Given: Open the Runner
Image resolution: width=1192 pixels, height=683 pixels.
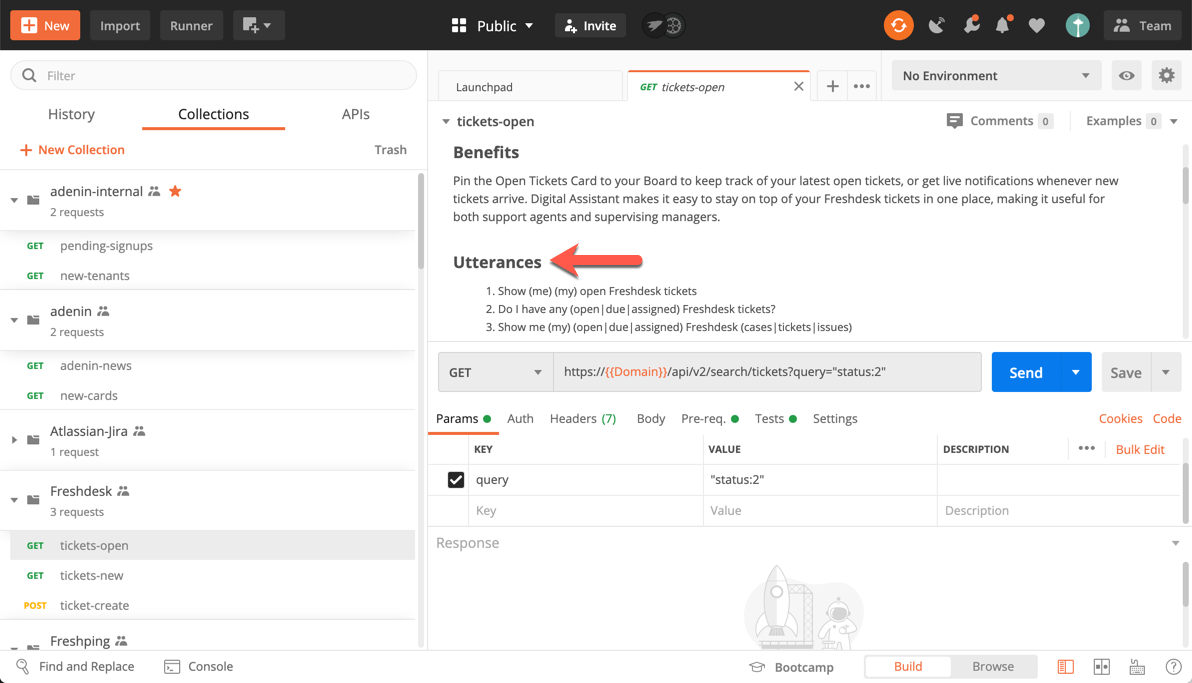Looking at the screenshot, I should pos(191,25).
